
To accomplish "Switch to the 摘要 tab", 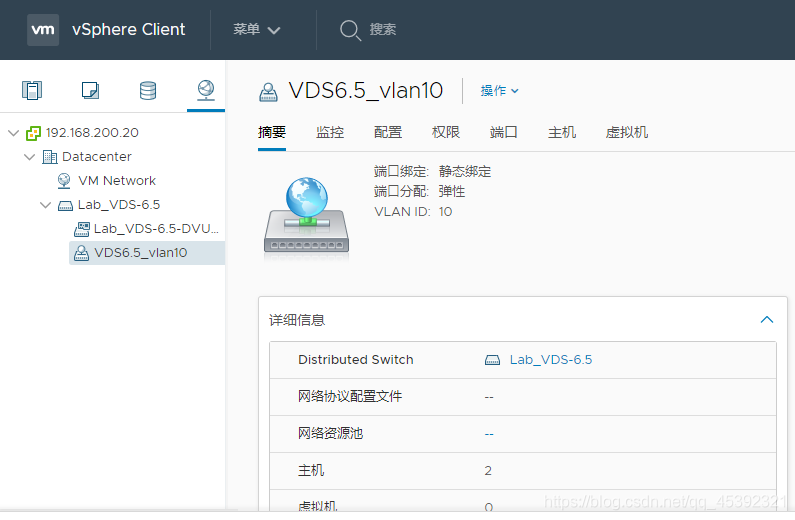I will [272, 132].
